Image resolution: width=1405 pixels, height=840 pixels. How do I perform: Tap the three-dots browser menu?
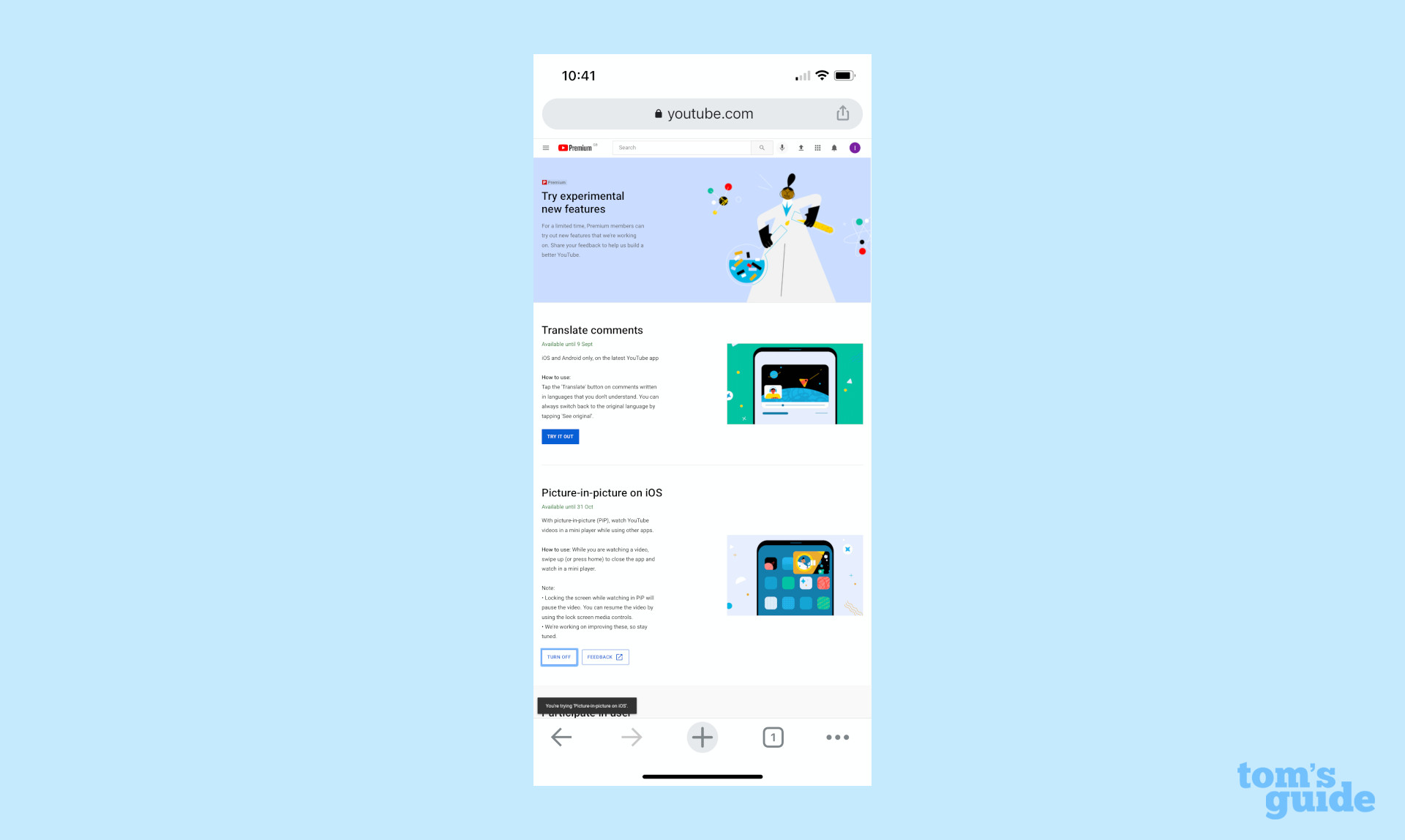click(838, 737)
